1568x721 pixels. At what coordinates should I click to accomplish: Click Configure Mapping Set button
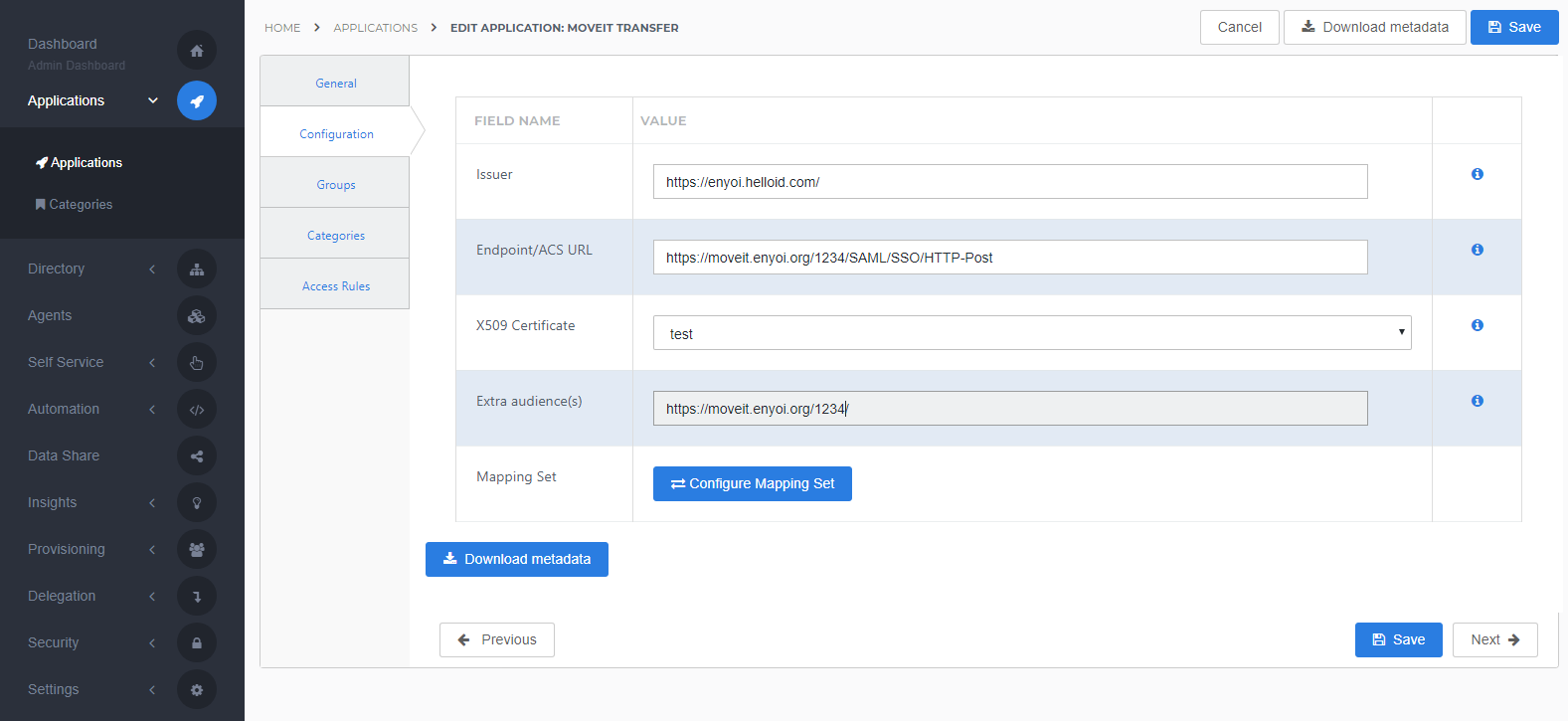pos(753,483)
